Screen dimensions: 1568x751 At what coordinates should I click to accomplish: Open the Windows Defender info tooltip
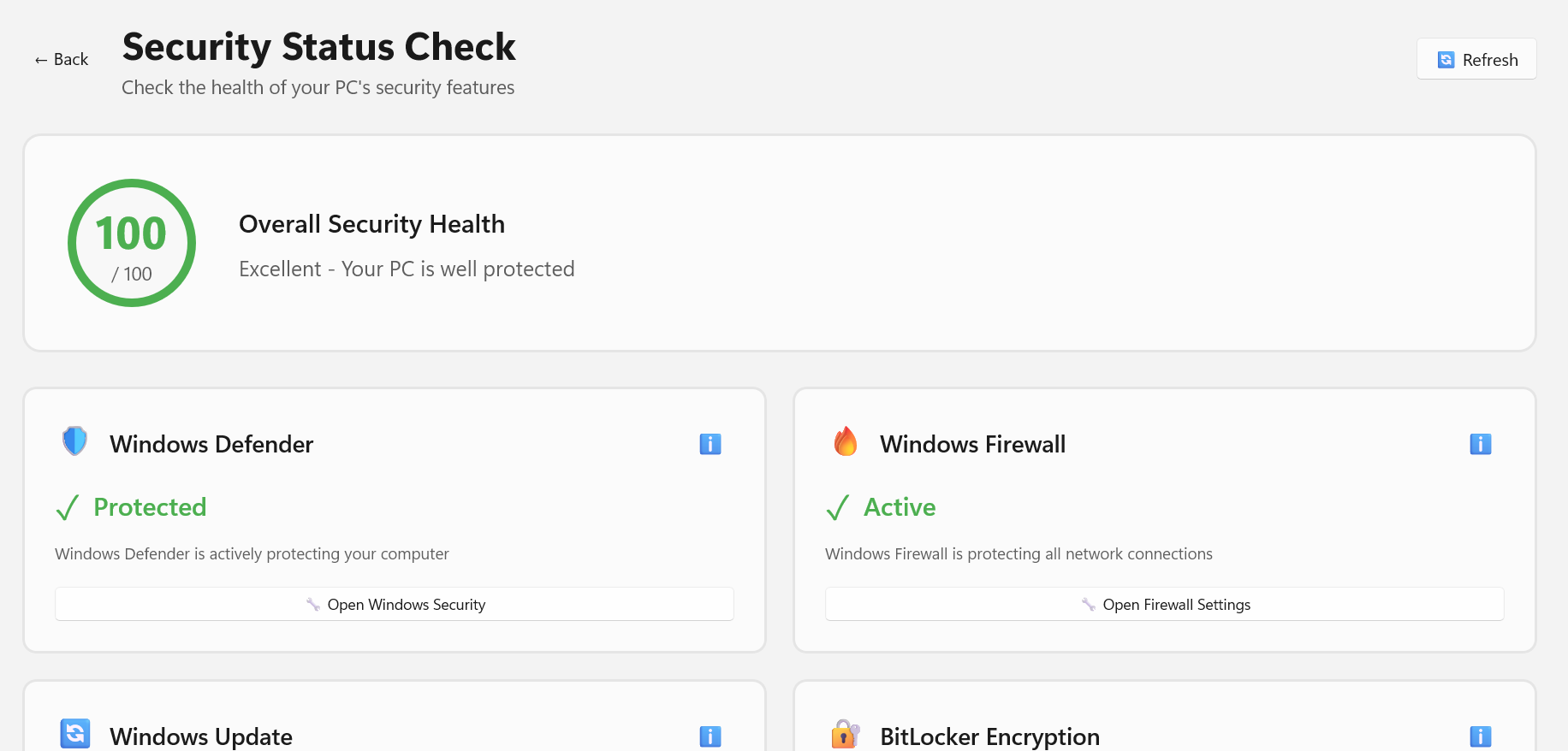(710, 444)
